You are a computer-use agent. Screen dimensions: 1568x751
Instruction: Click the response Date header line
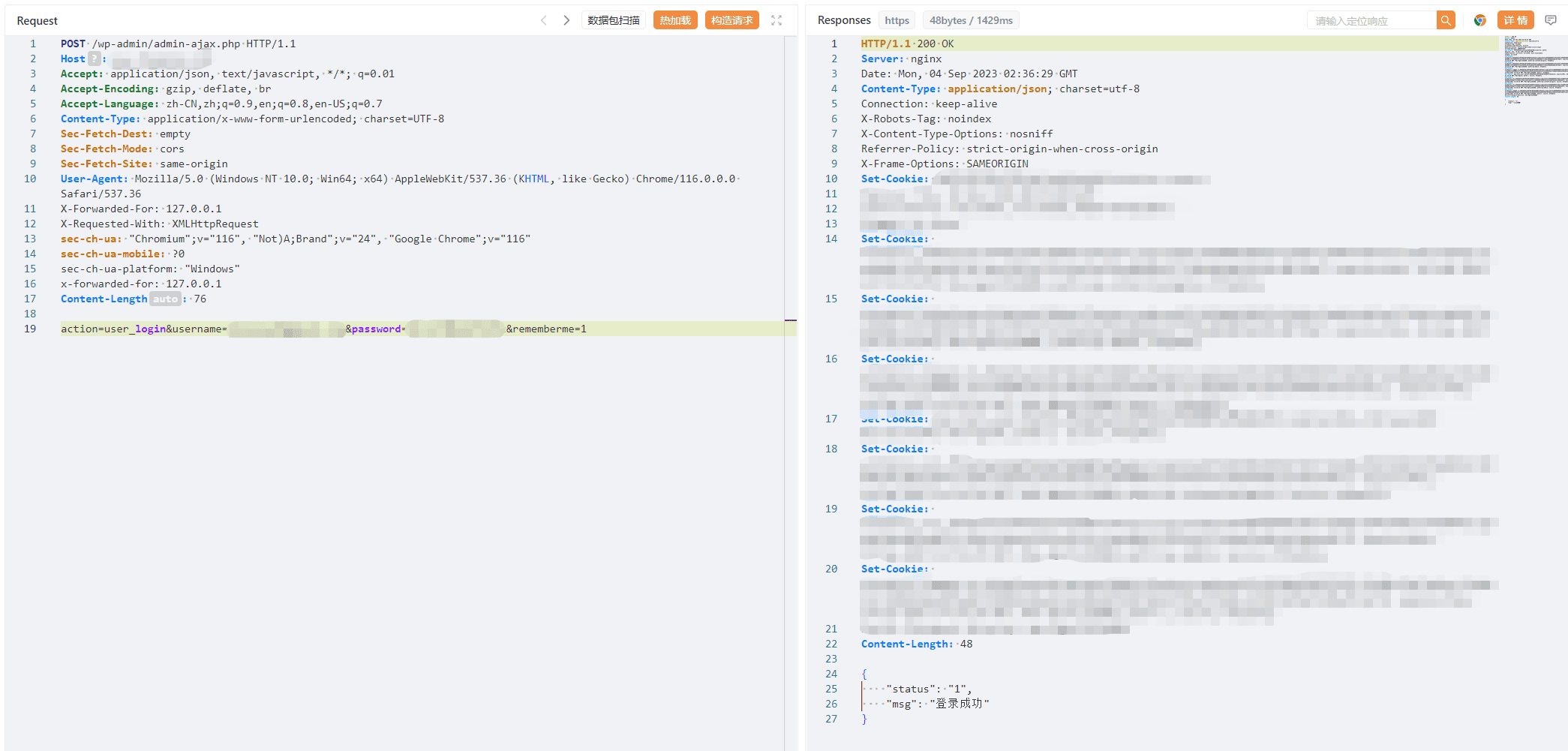969,74
